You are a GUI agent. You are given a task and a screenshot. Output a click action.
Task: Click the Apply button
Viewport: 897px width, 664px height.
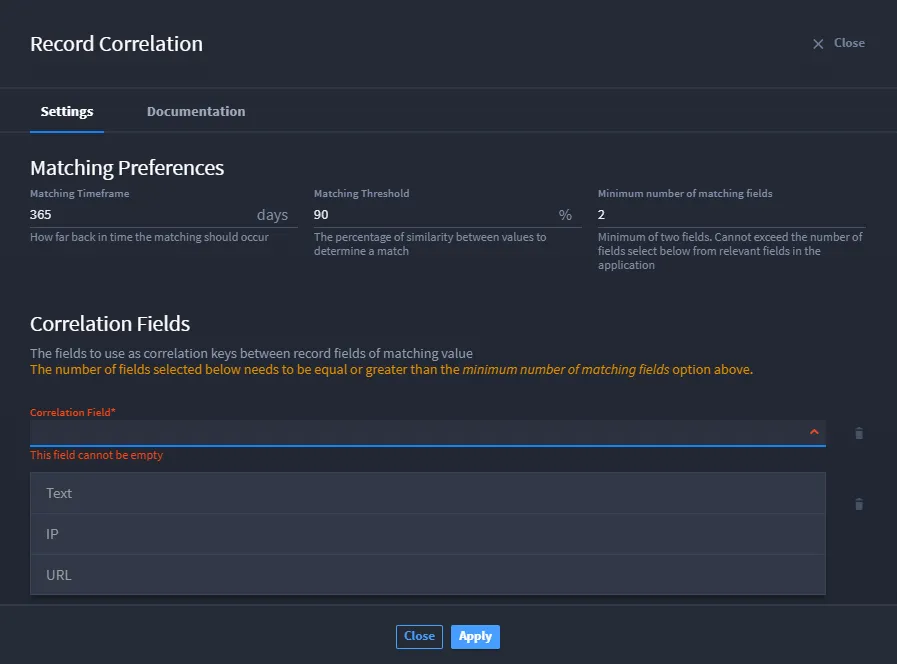click(x=475, y=637)
